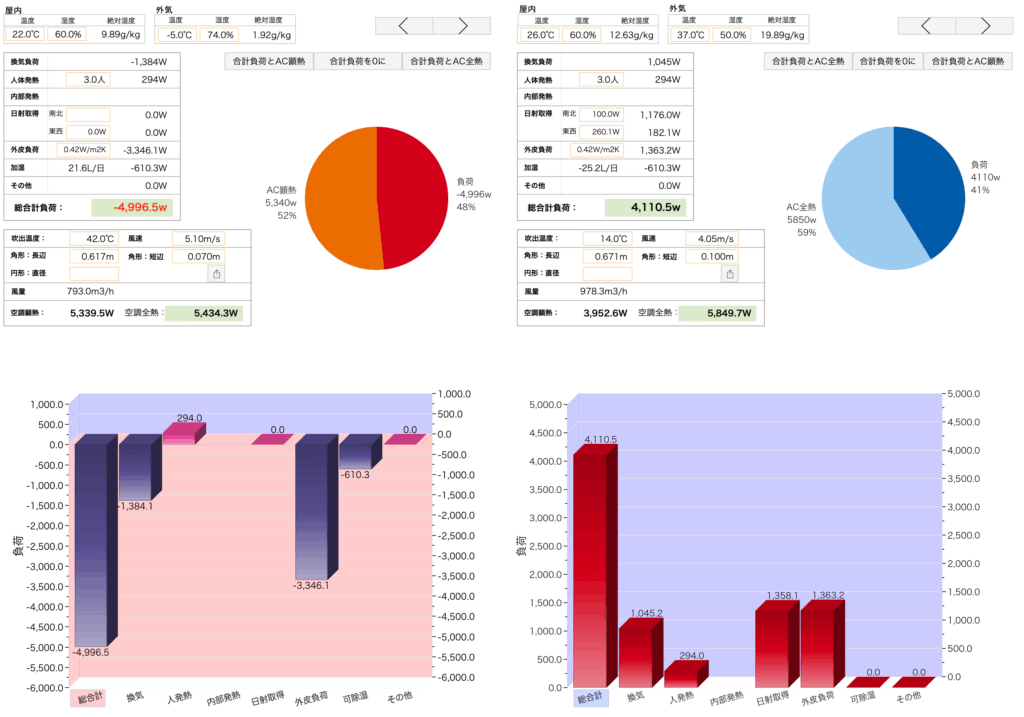Click the indoor temperature field showing 22.0℃
The height and width of the screenshot is (717, 1024).
(26, 34)
